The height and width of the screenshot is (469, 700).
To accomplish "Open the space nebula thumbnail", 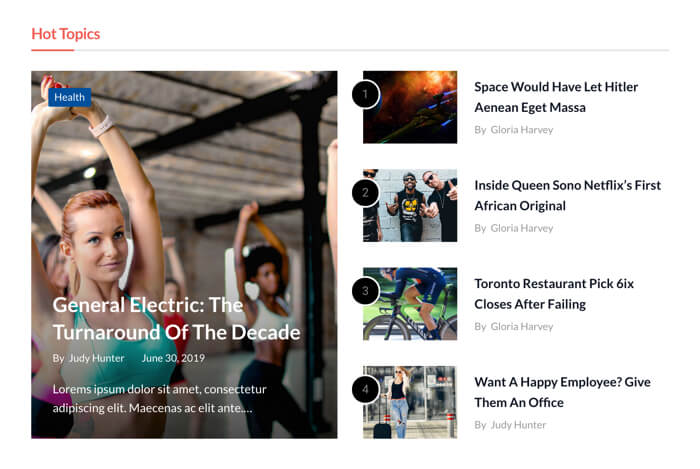I will (410, 107).
